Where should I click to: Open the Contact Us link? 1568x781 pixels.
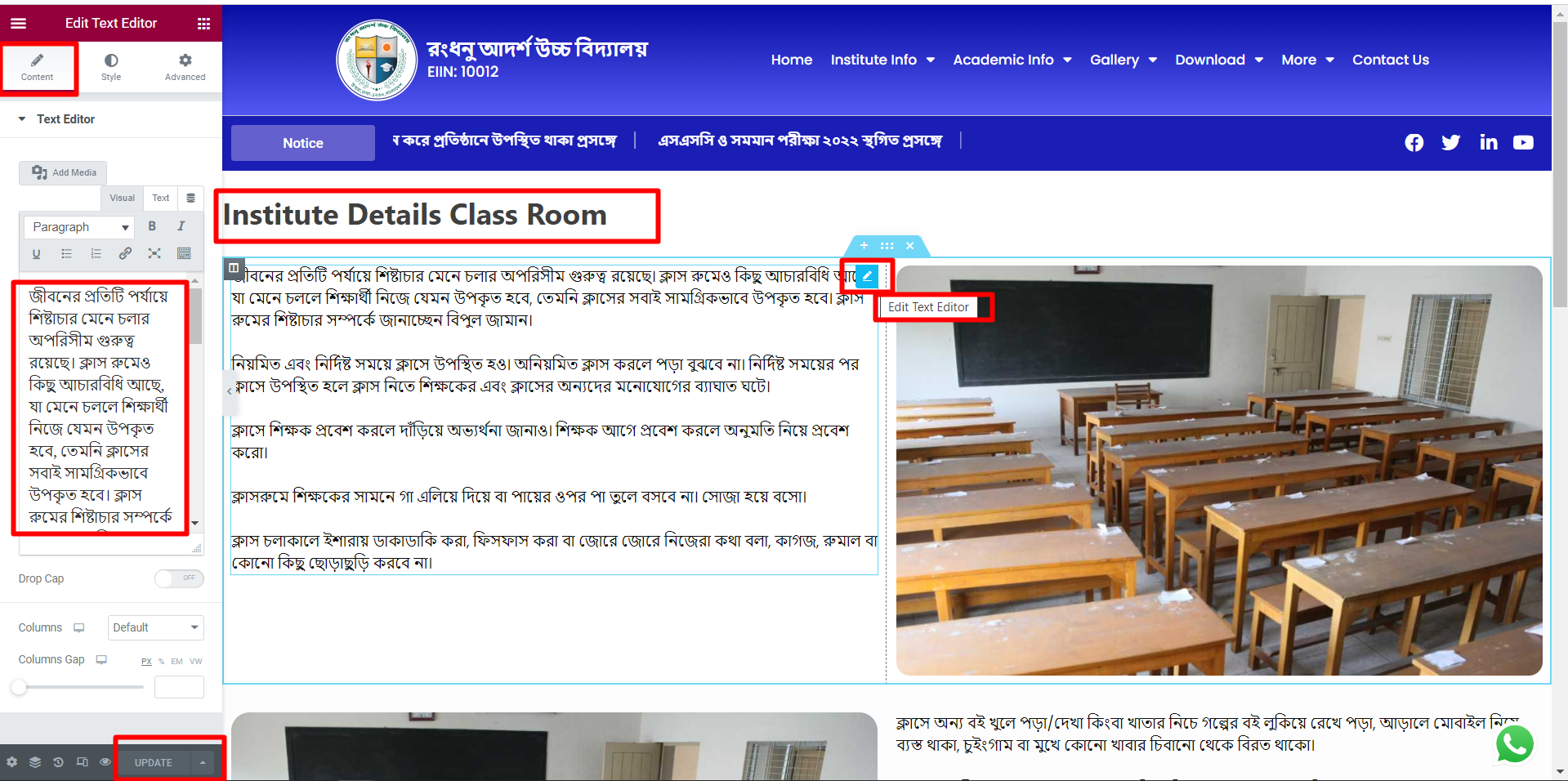pyautogui.click(x=1391, y=60)
